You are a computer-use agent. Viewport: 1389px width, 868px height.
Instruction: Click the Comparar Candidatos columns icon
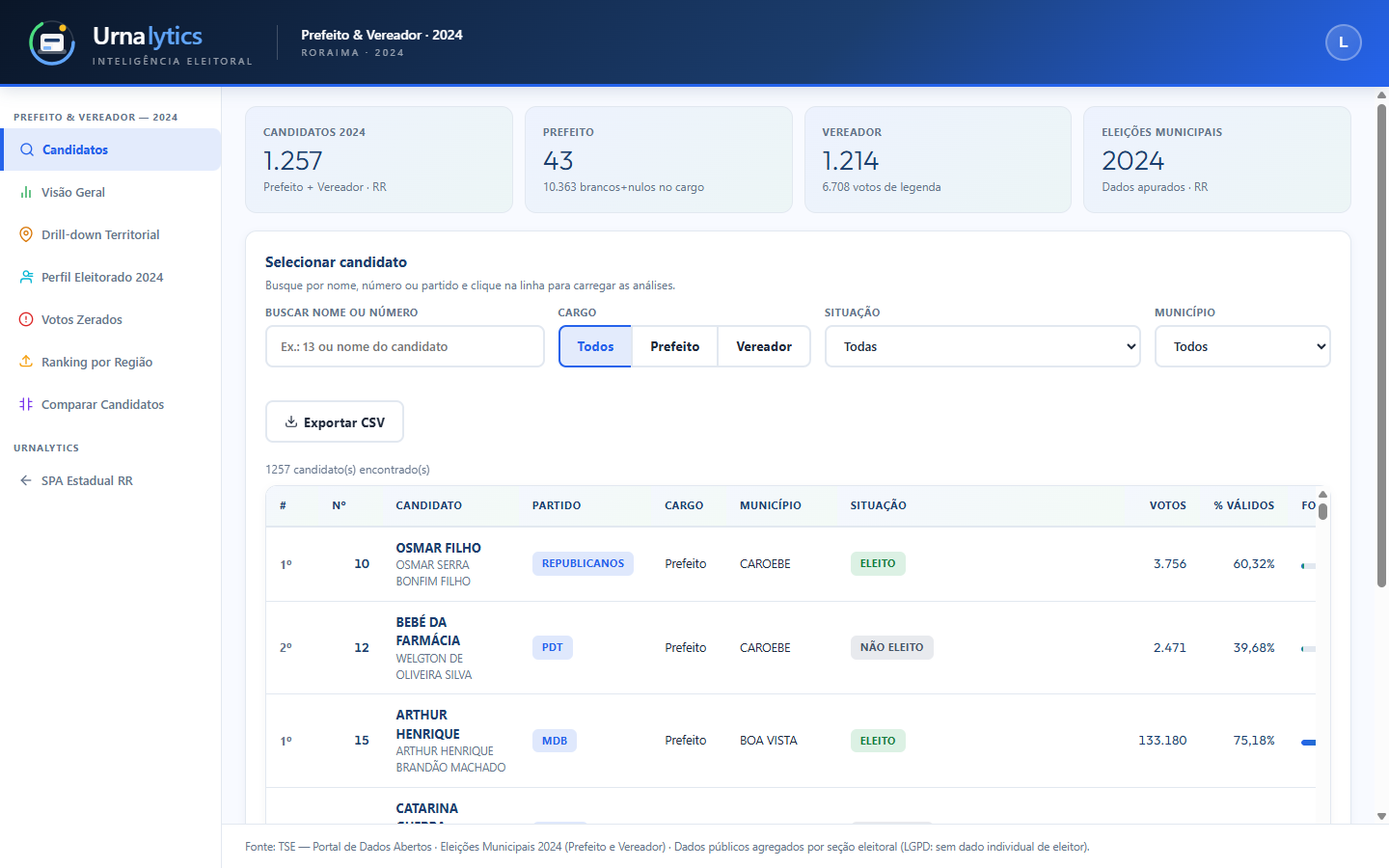click(x=26, y=404)
